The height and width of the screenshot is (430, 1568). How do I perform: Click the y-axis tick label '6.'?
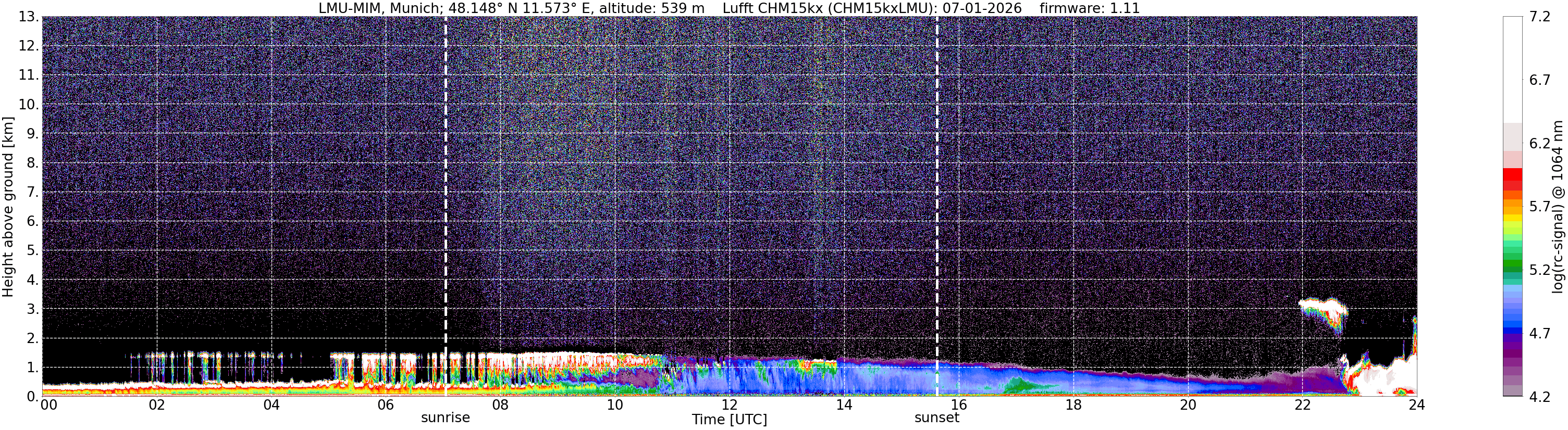click(33, 221)
